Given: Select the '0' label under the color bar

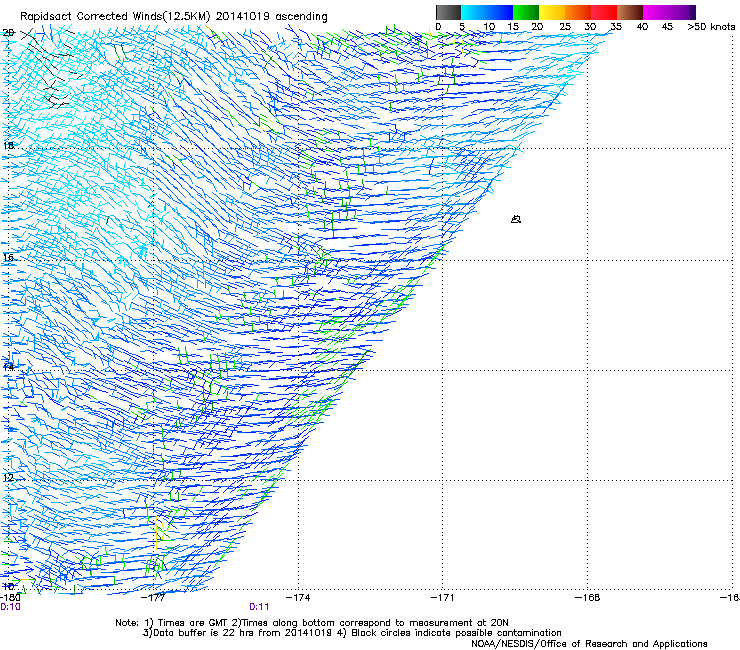Looking at the screenshot, I should pos(438,27).
